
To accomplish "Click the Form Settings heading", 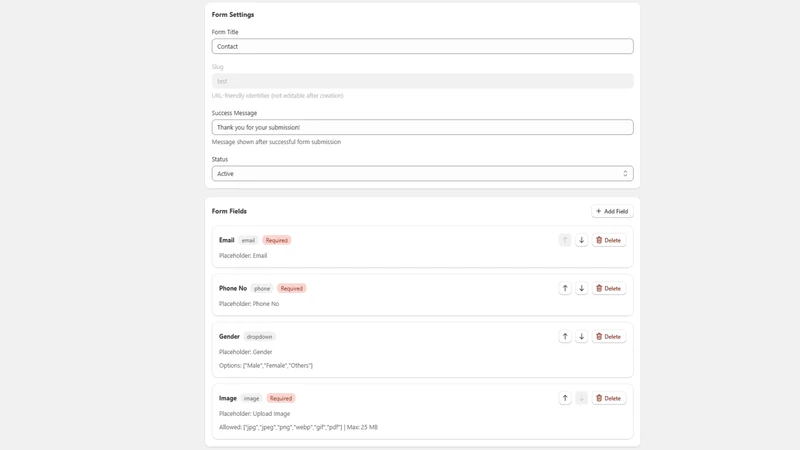I will point(233,15).
